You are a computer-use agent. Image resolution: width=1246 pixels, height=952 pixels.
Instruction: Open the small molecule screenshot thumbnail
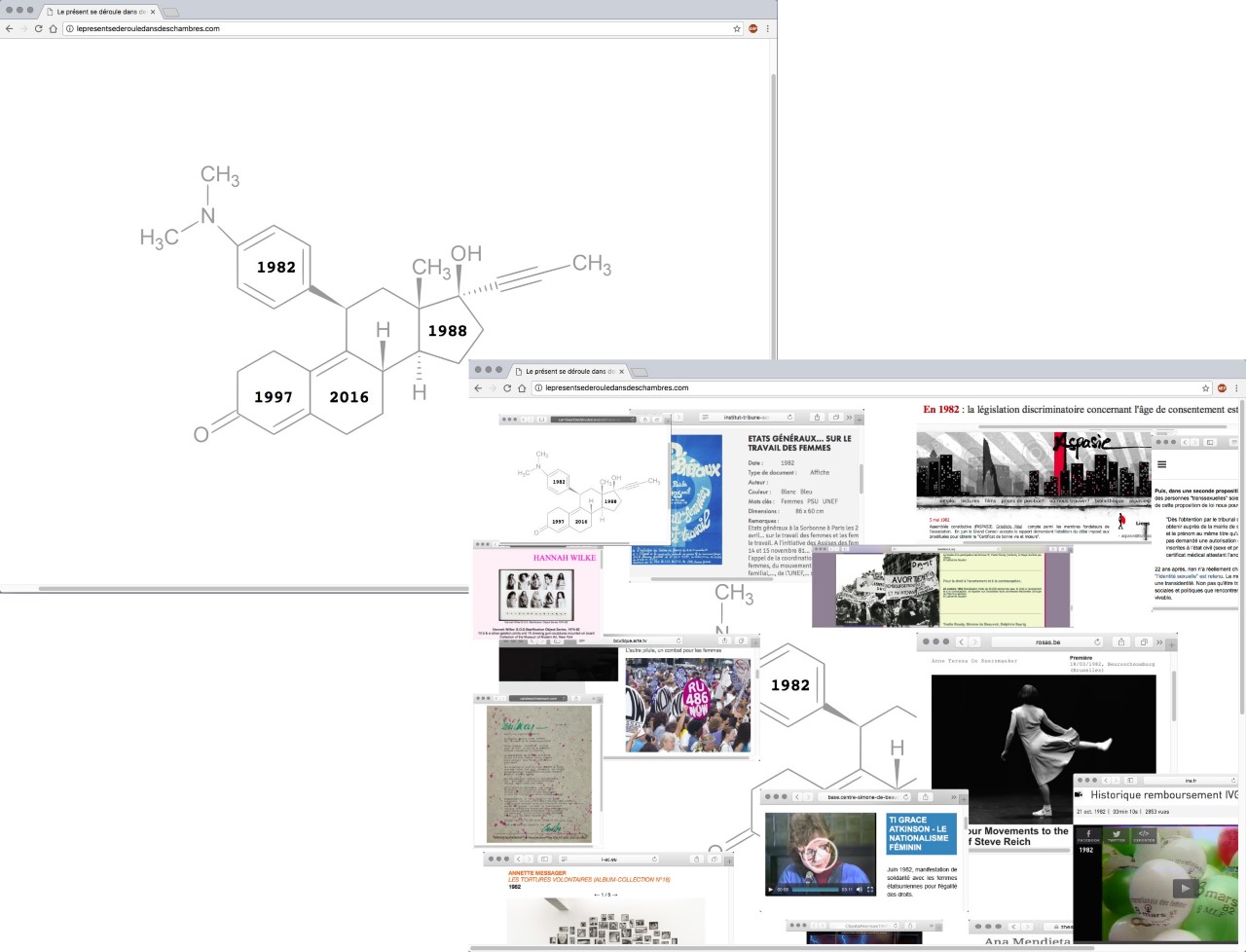[x=585, y=479]
